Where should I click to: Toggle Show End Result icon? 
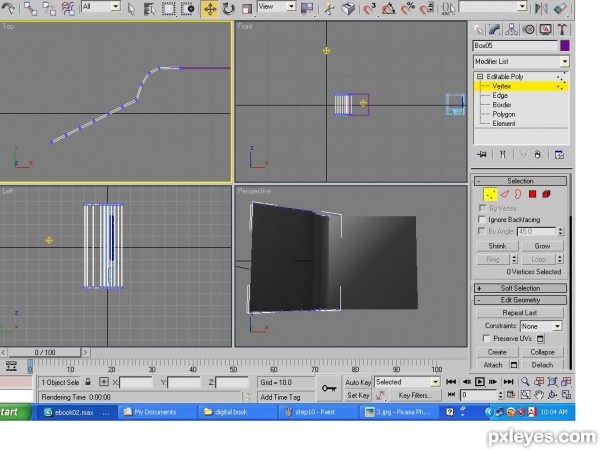(502, 155)
